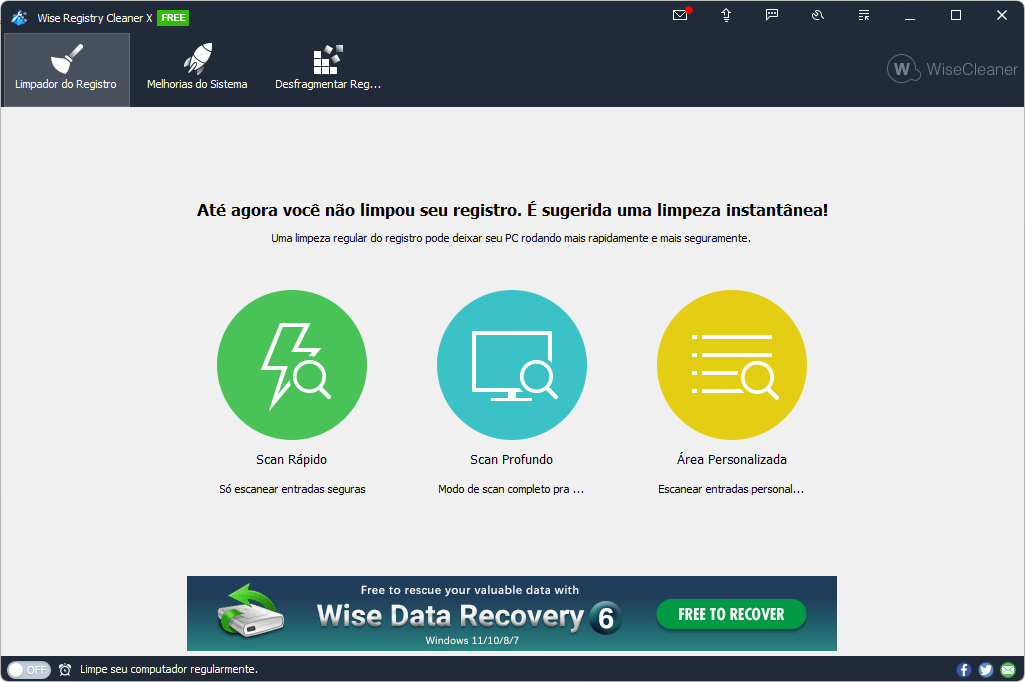Click the Área Personalizada label
The height and width of the screenshot is (682, 1025).
[x=731, y=459]
